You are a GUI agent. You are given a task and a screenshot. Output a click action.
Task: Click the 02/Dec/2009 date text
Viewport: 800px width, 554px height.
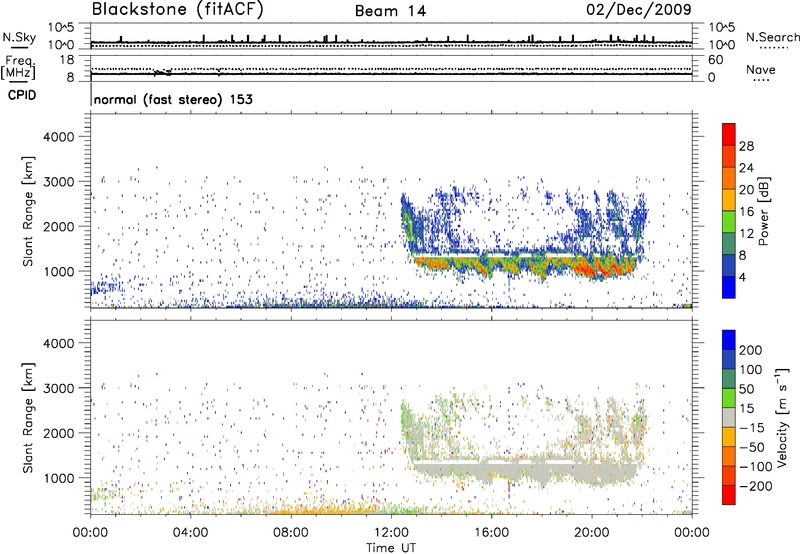click(639, 9)
